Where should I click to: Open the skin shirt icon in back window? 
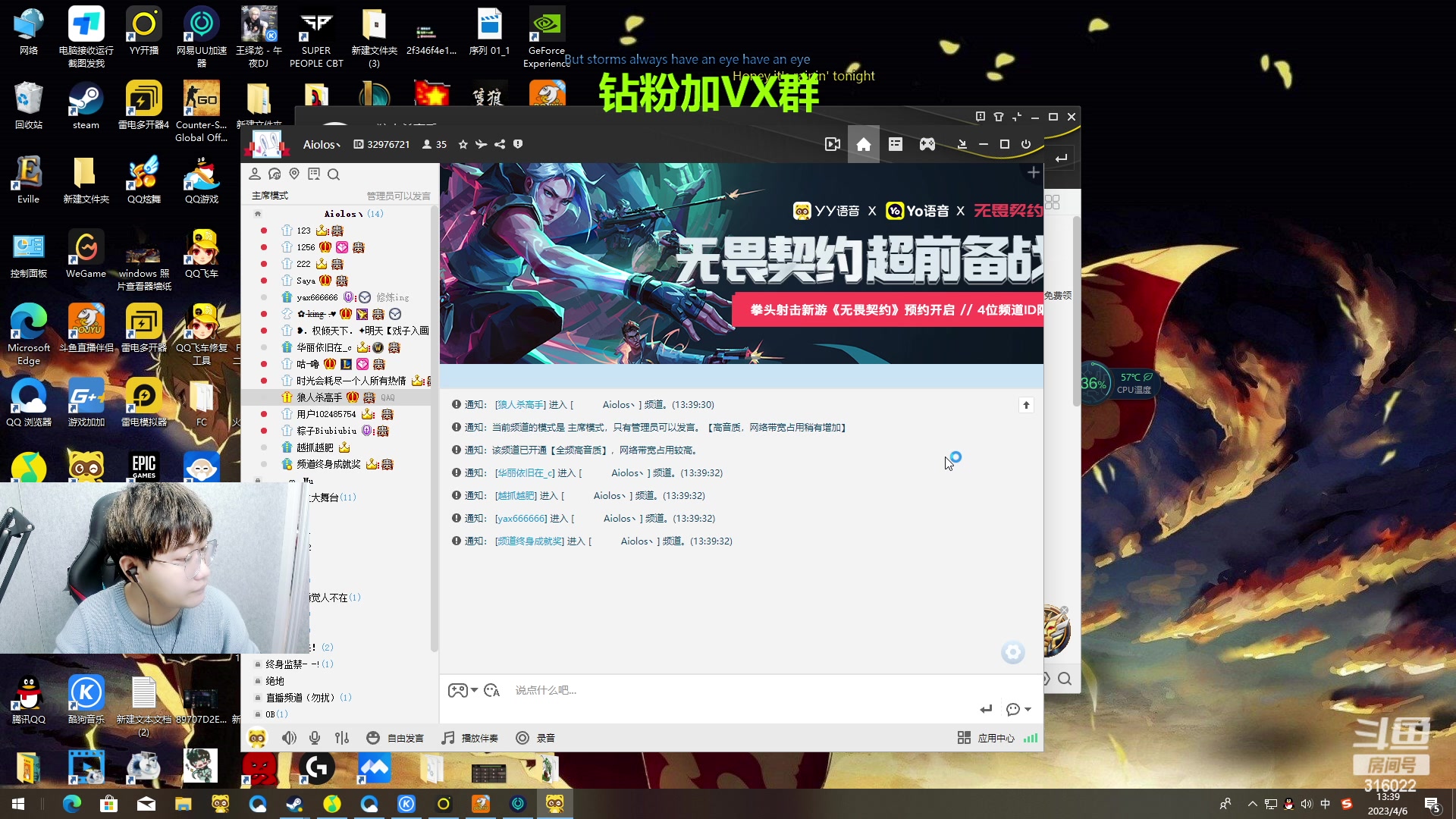point(999,117)
